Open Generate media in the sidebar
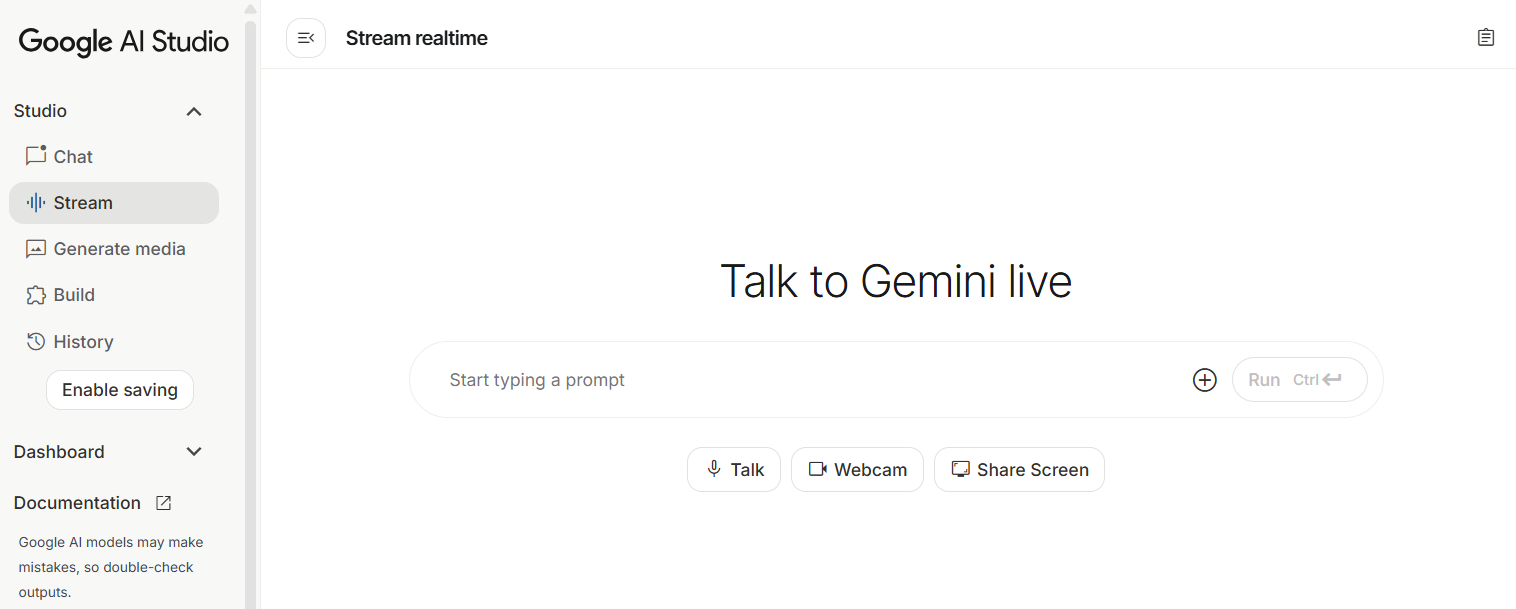1516x609 pixels. [x=119, y=249]
